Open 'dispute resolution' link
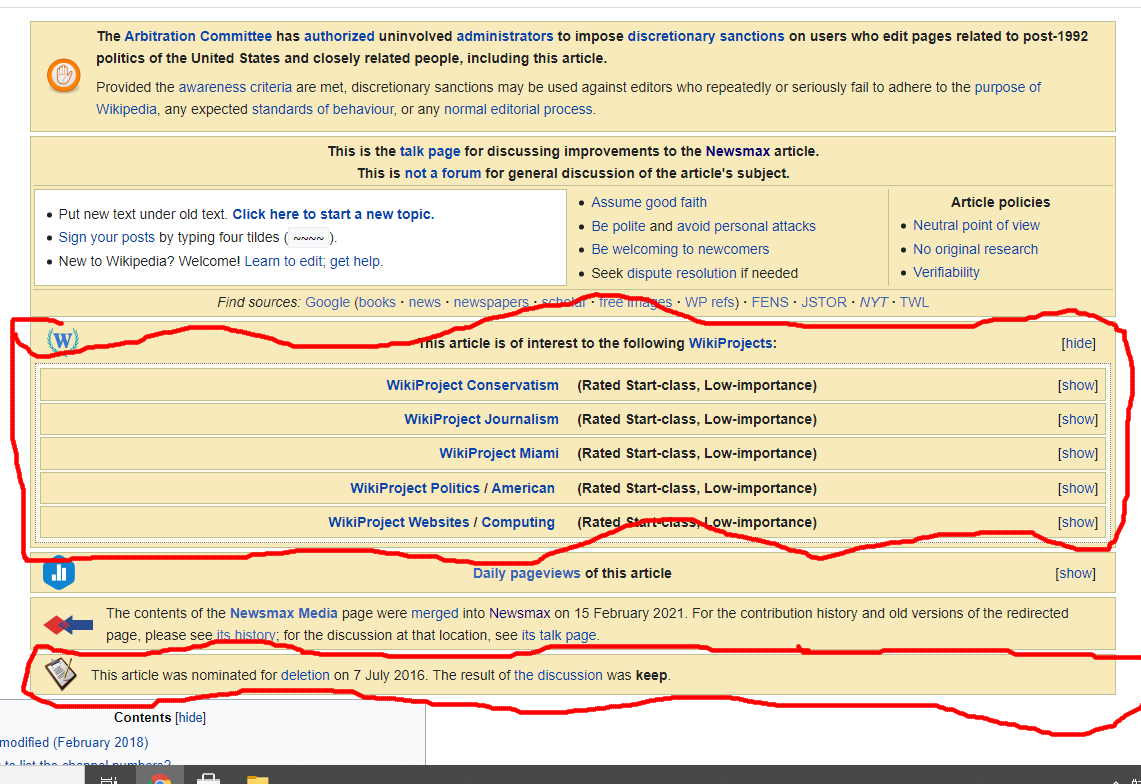1141x784 pixels. (682, 273)
